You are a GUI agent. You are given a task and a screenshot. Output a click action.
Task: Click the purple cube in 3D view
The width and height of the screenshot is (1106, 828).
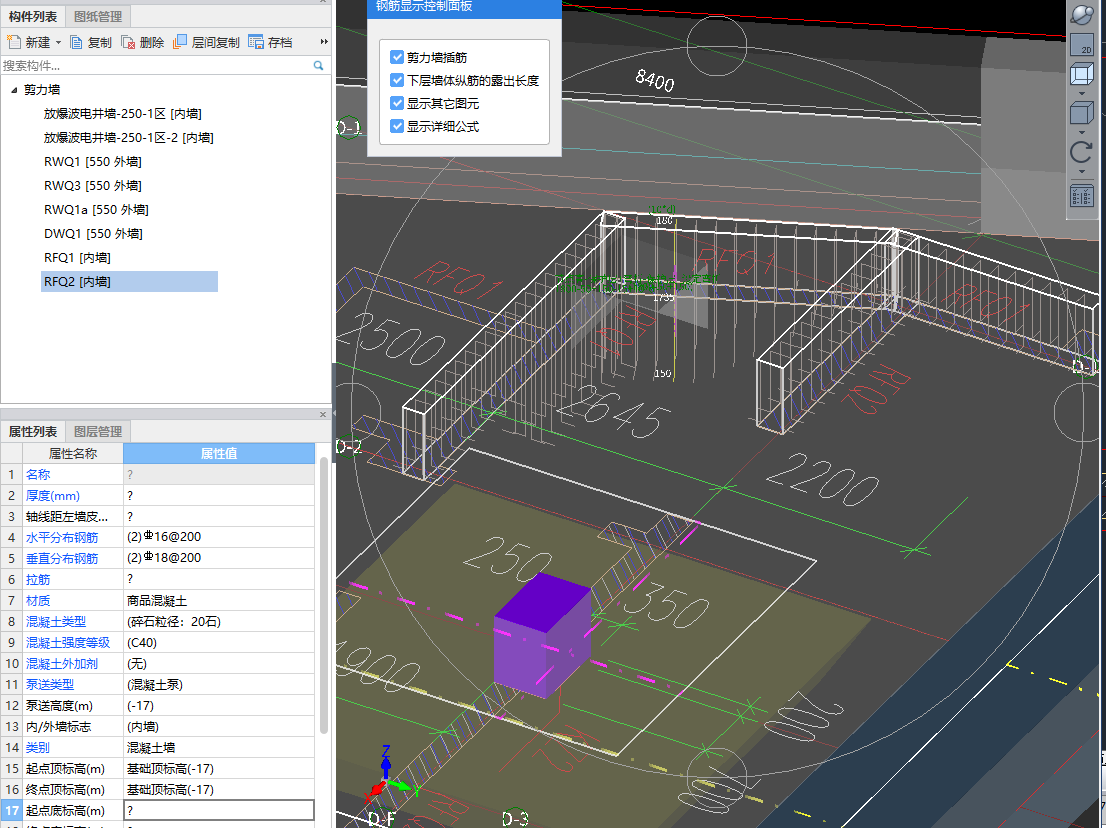(541, 635)
